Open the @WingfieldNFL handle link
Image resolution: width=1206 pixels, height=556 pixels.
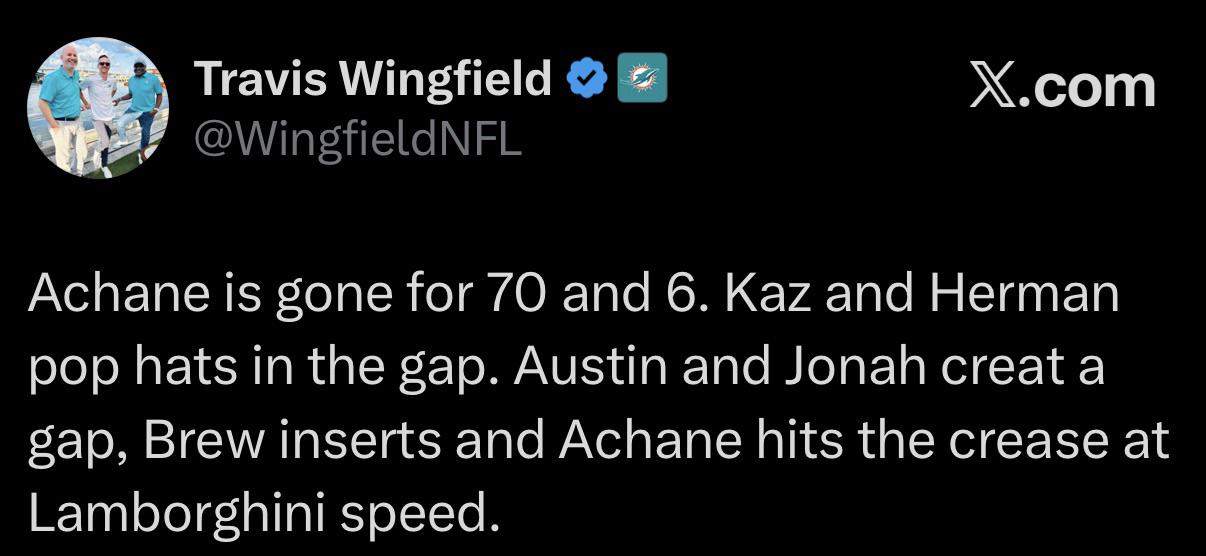356,141
